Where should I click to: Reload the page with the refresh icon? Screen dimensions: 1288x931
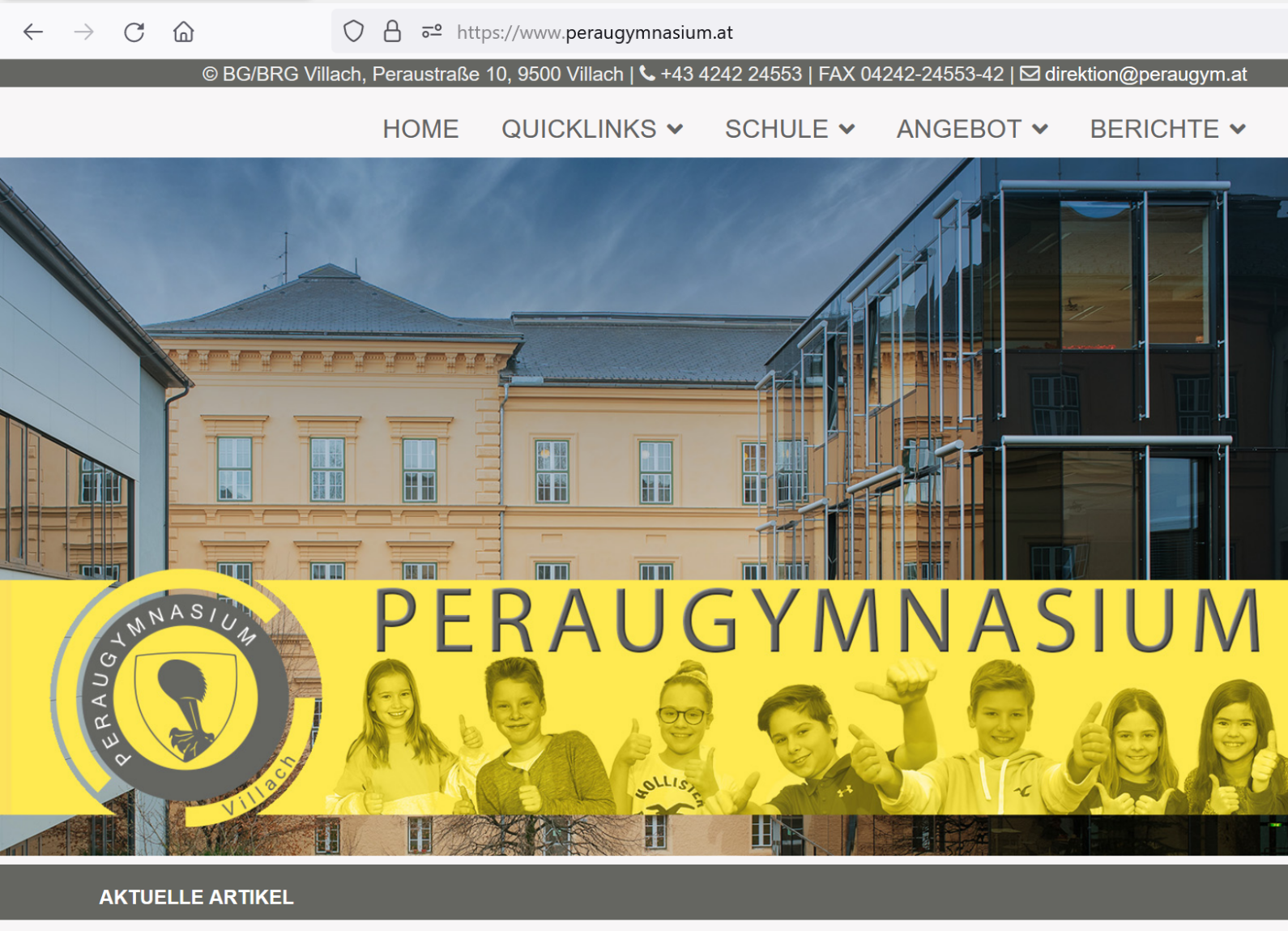pos(134,32)
